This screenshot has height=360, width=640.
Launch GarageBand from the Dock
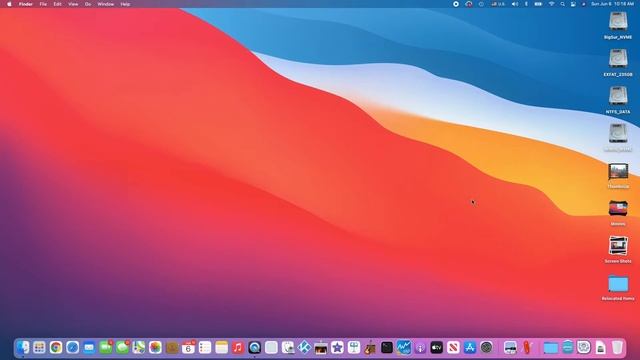[x=370, y=347]
